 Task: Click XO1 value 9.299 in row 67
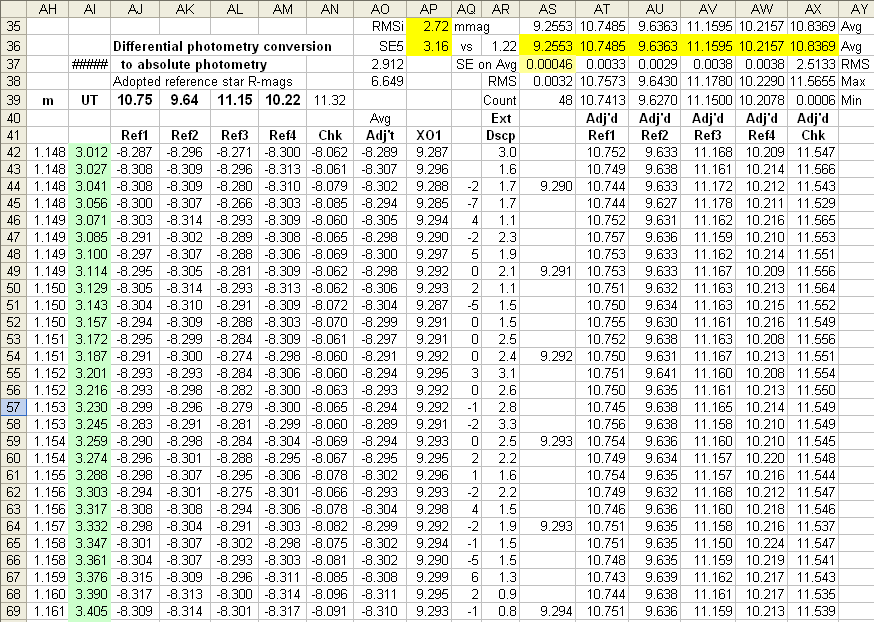point(429,577)
